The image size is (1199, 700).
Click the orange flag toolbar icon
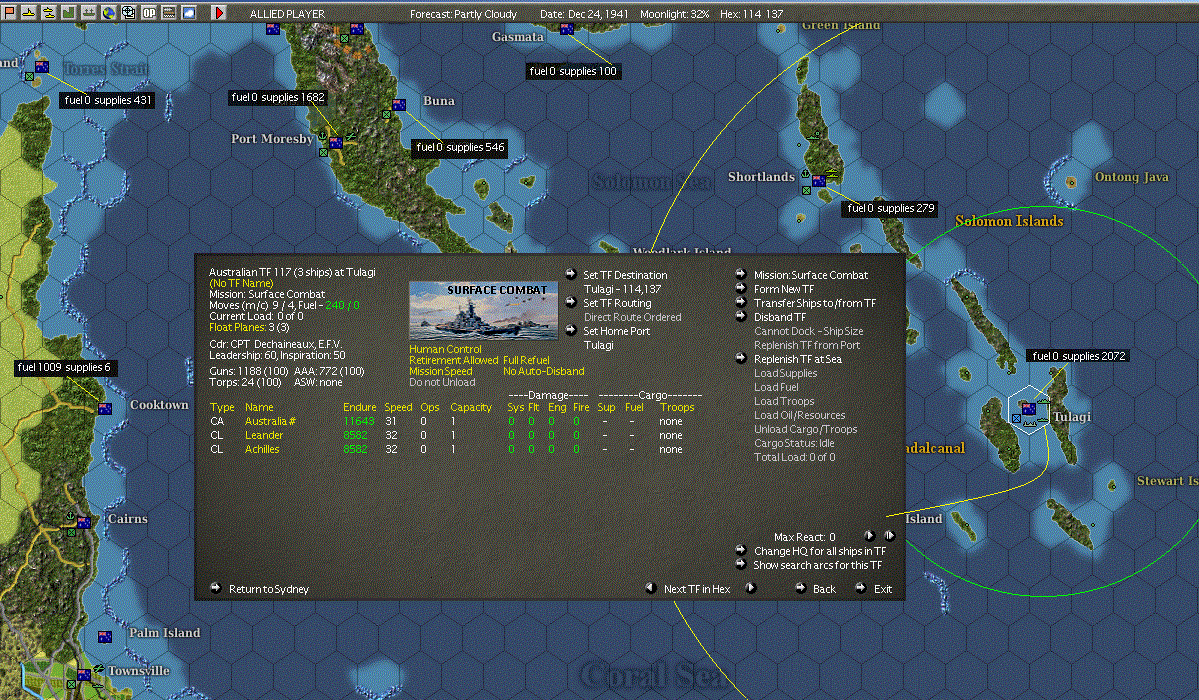click(x=9, y=12)
